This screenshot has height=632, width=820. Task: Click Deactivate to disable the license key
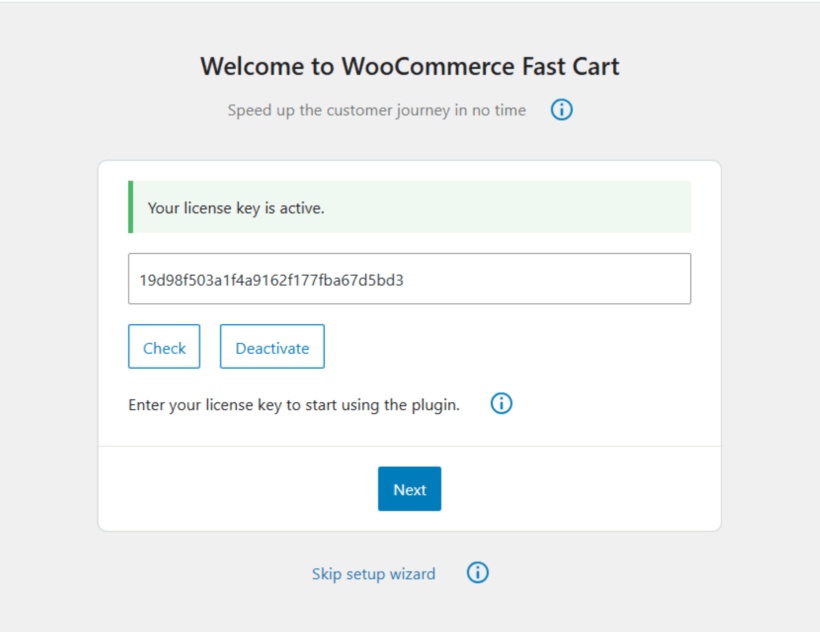coord(271,346)
